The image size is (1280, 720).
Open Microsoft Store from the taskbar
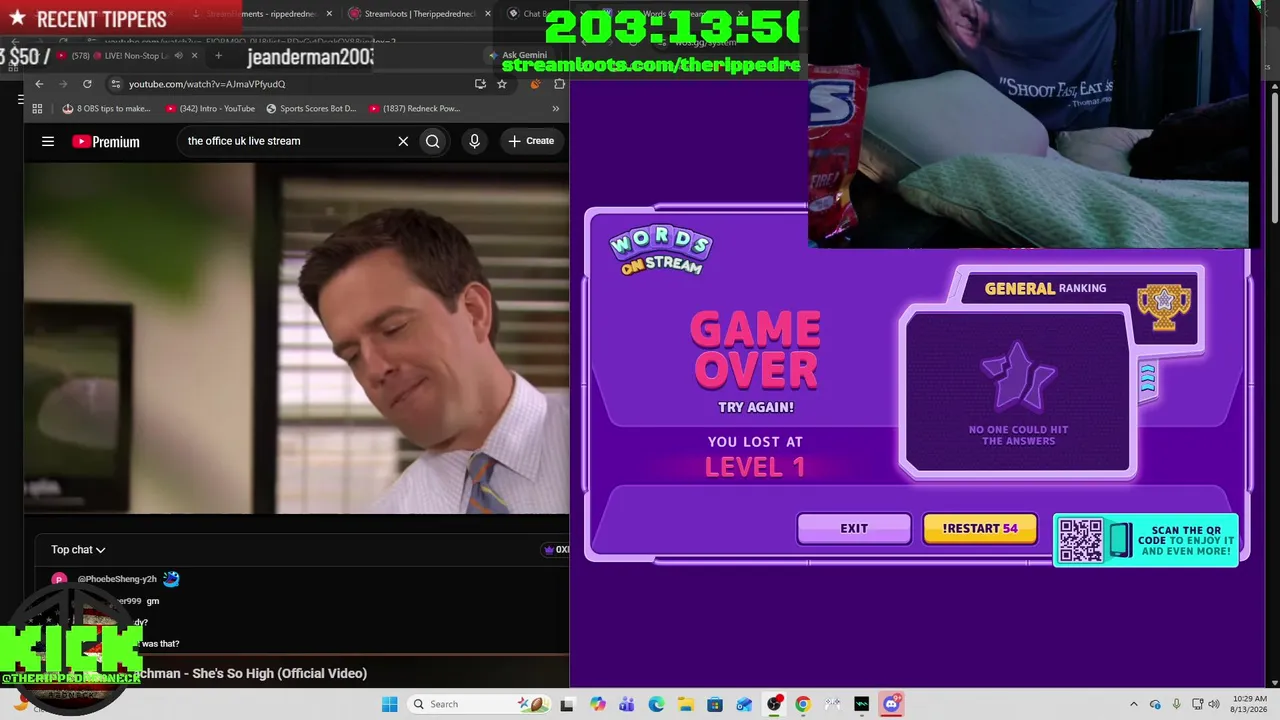(715, 704)
